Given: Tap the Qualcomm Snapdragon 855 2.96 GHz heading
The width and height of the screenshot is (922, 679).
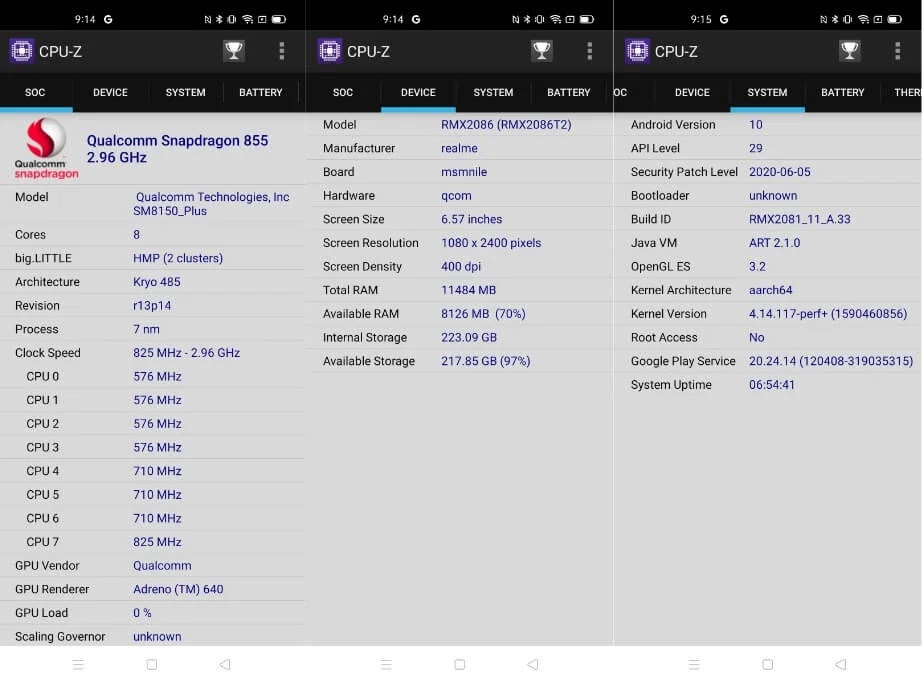Looking at the screenshot, I should 177,149.
